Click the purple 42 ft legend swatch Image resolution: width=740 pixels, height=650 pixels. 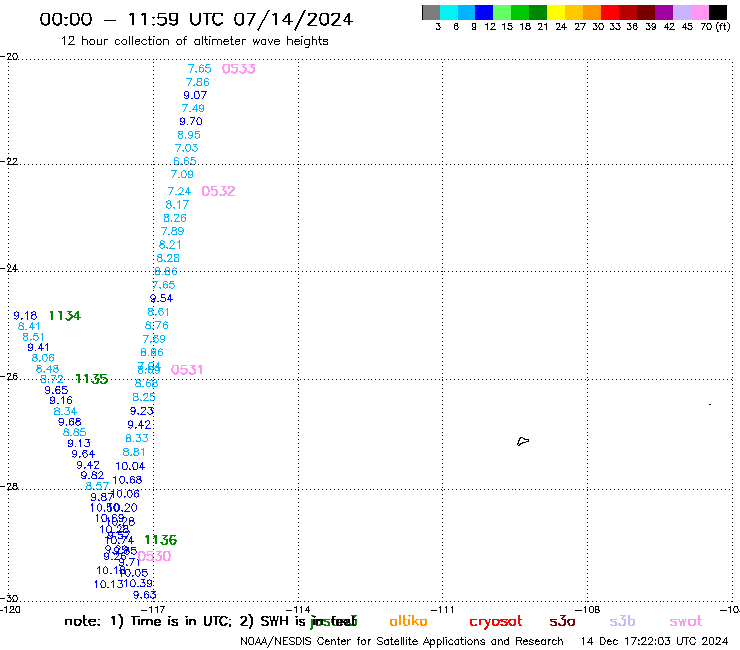tap(664, 12)
